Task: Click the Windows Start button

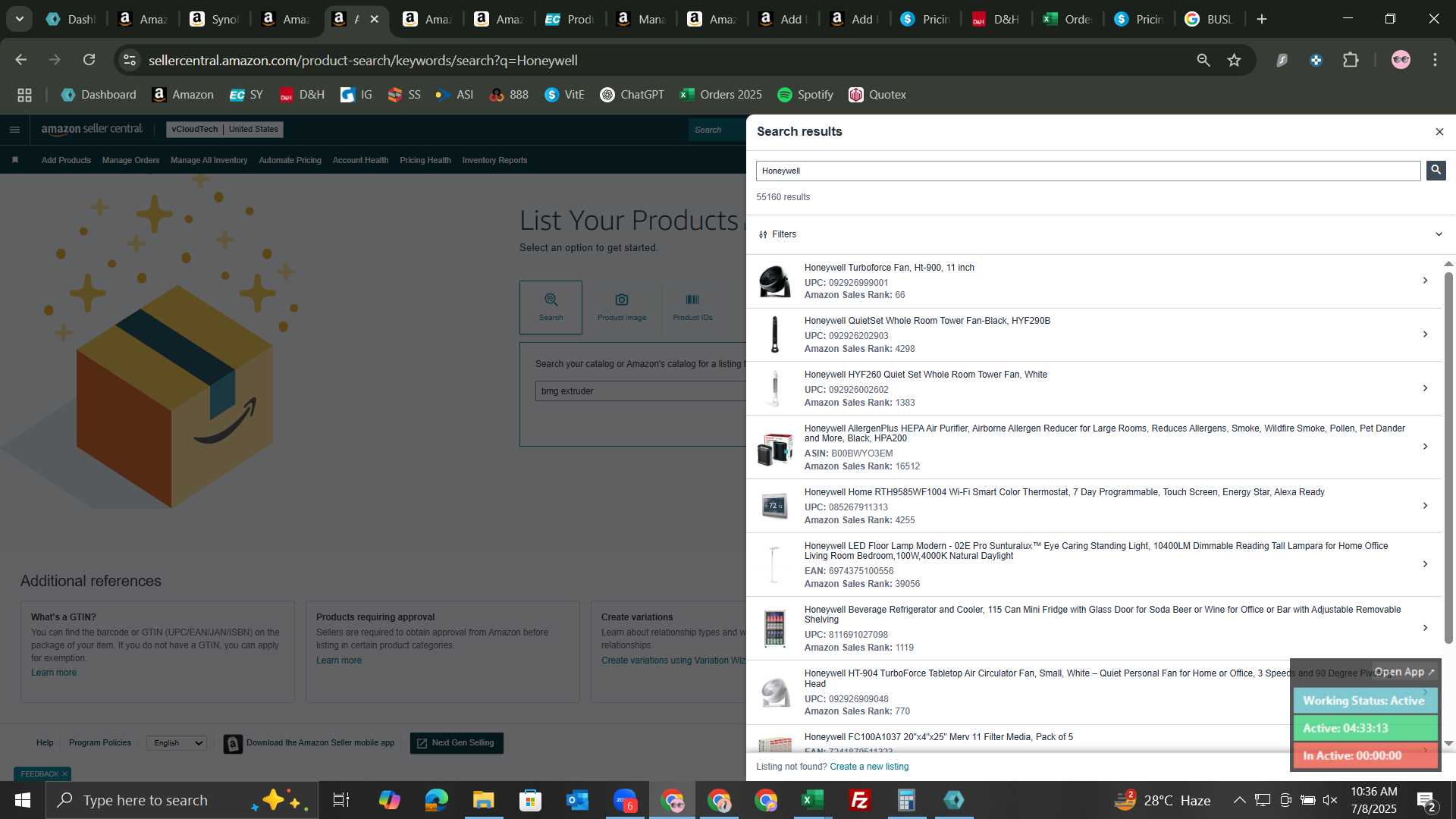Action: 22,800
